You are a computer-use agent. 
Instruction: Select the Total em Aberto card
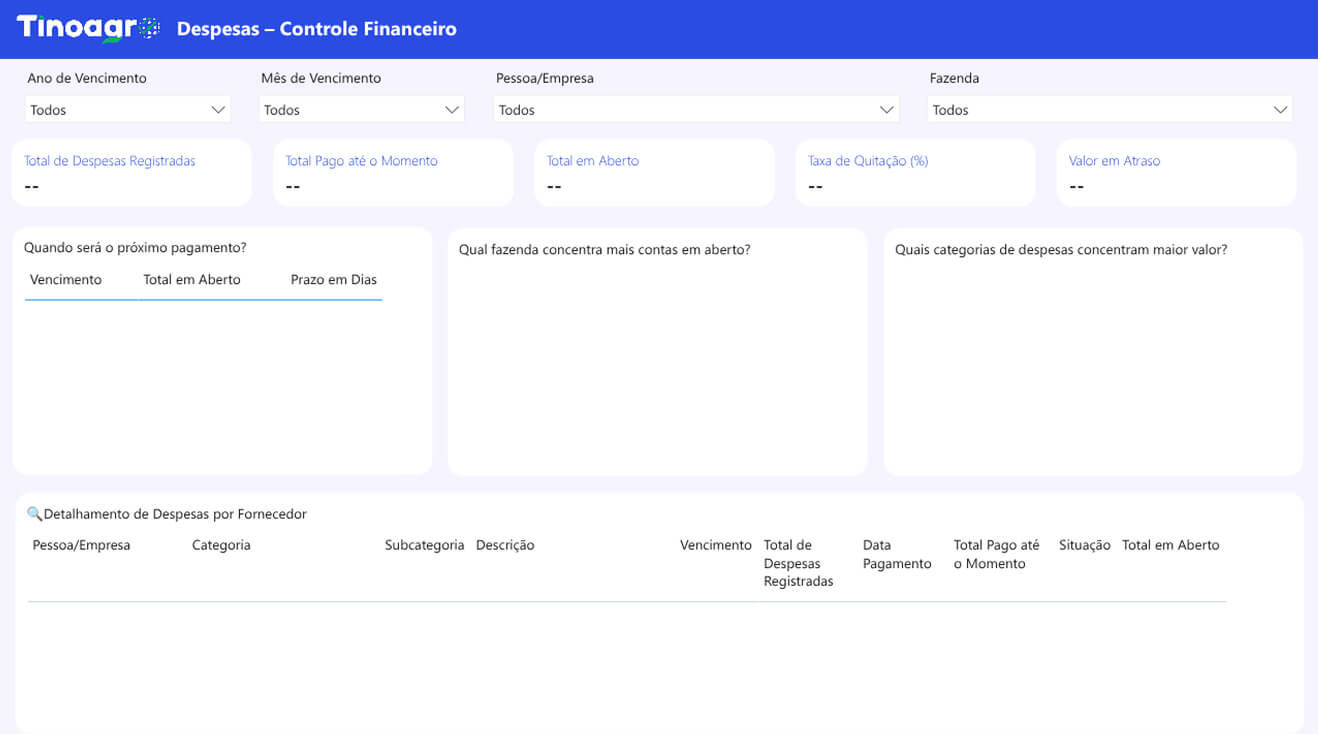click(654, 173)
